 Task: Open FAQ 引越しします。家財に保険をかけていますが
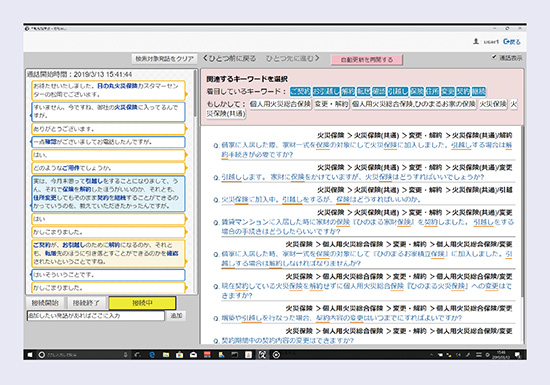point(353,177)
